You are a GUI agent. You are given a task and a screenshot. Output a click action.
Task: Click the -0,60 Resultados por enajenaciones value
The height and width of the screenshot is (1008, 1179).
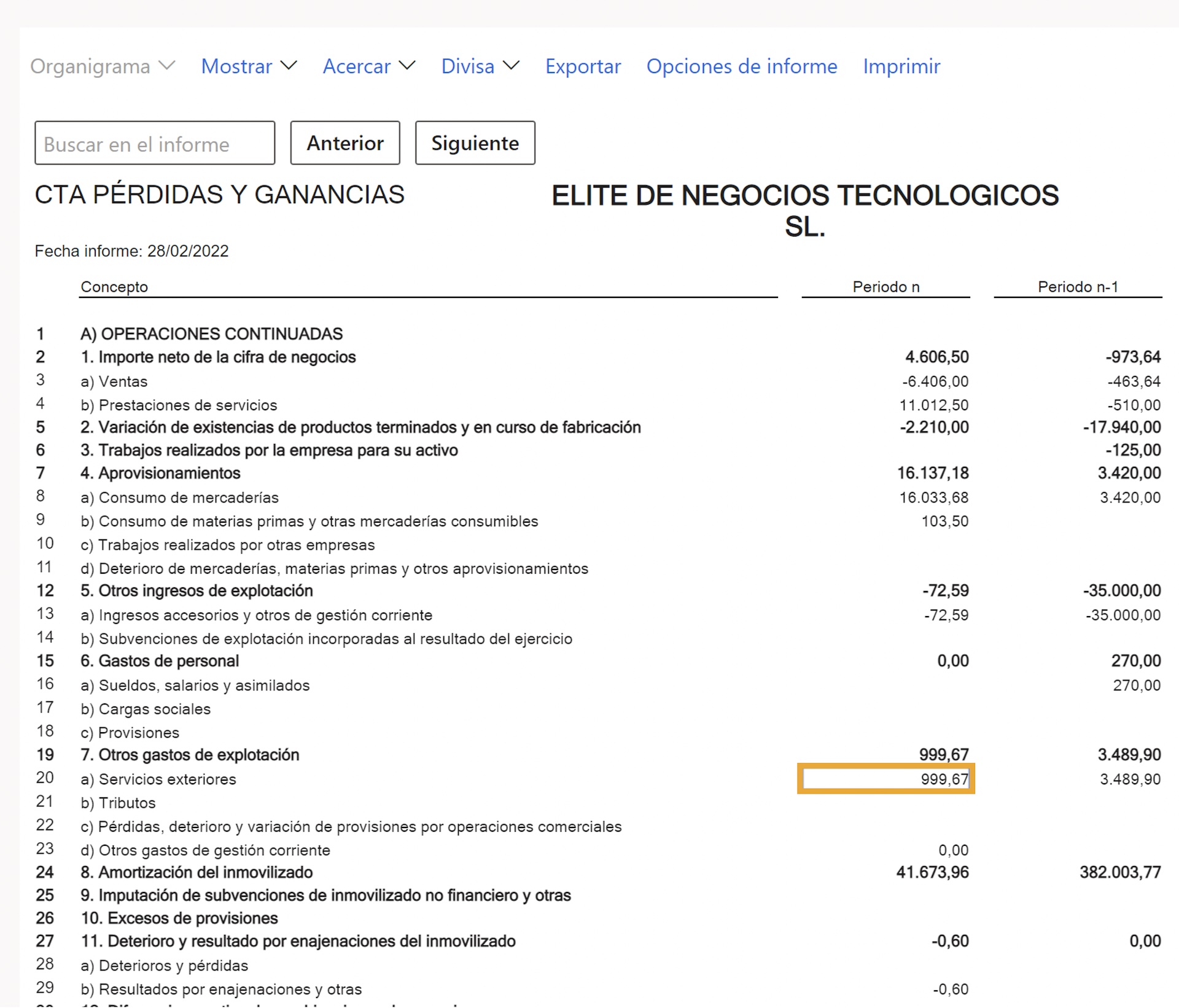tap(951, 990)
